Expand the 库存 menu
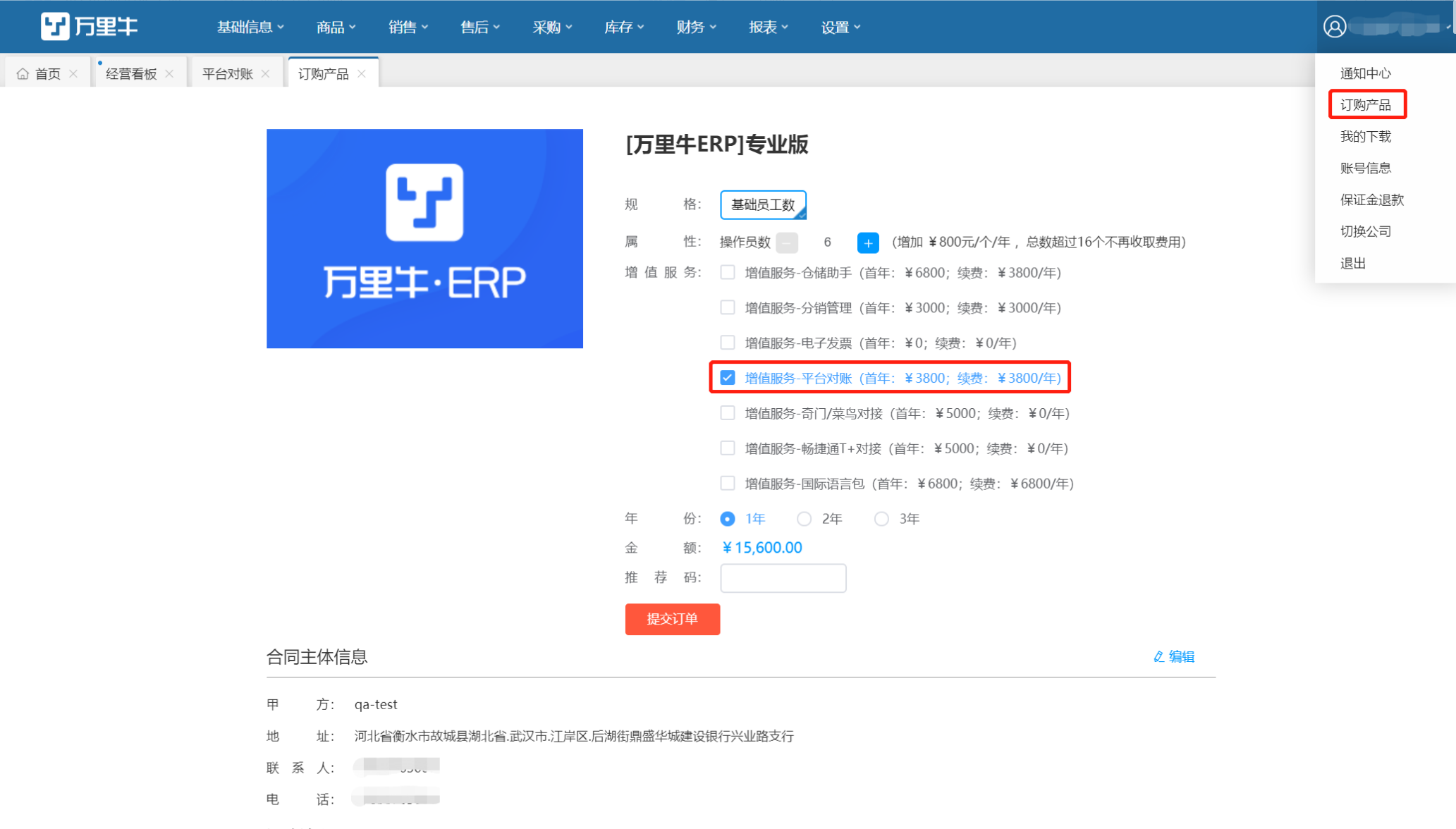 pyautogui.click(x=624, y=27)
